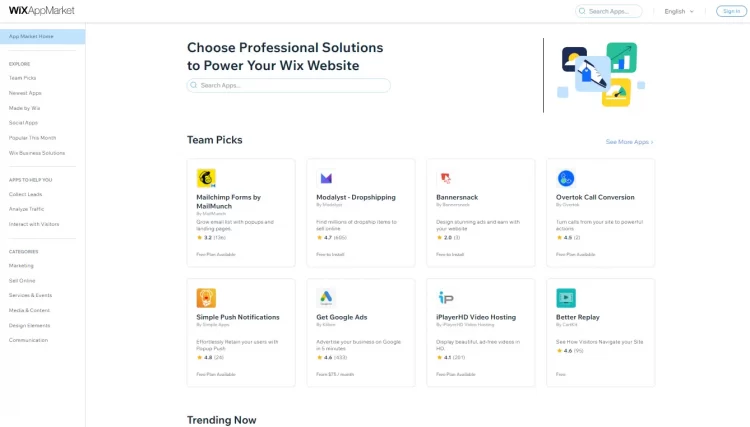This screenshot has height=427, width=750.
Task: Open the Get Google Ads icon
Action: point(326,298)
